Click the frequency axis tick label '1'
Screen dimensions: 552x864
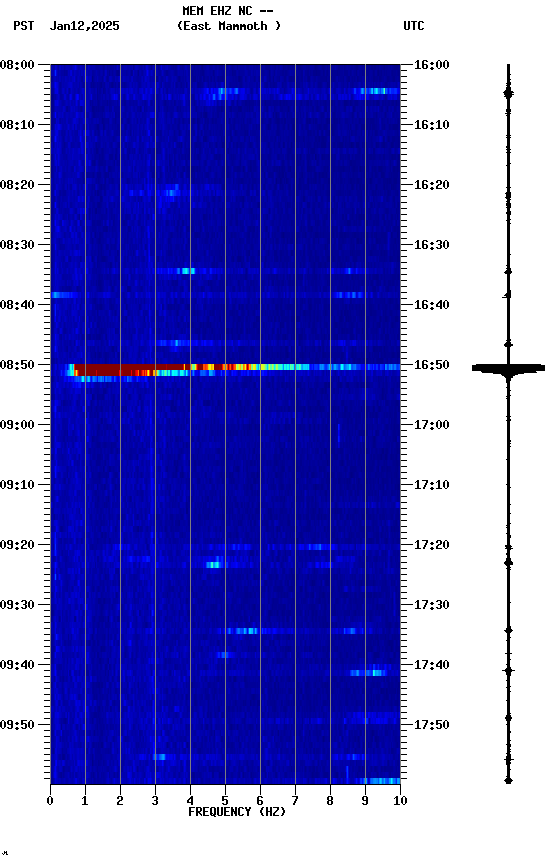tap(85, 801)
